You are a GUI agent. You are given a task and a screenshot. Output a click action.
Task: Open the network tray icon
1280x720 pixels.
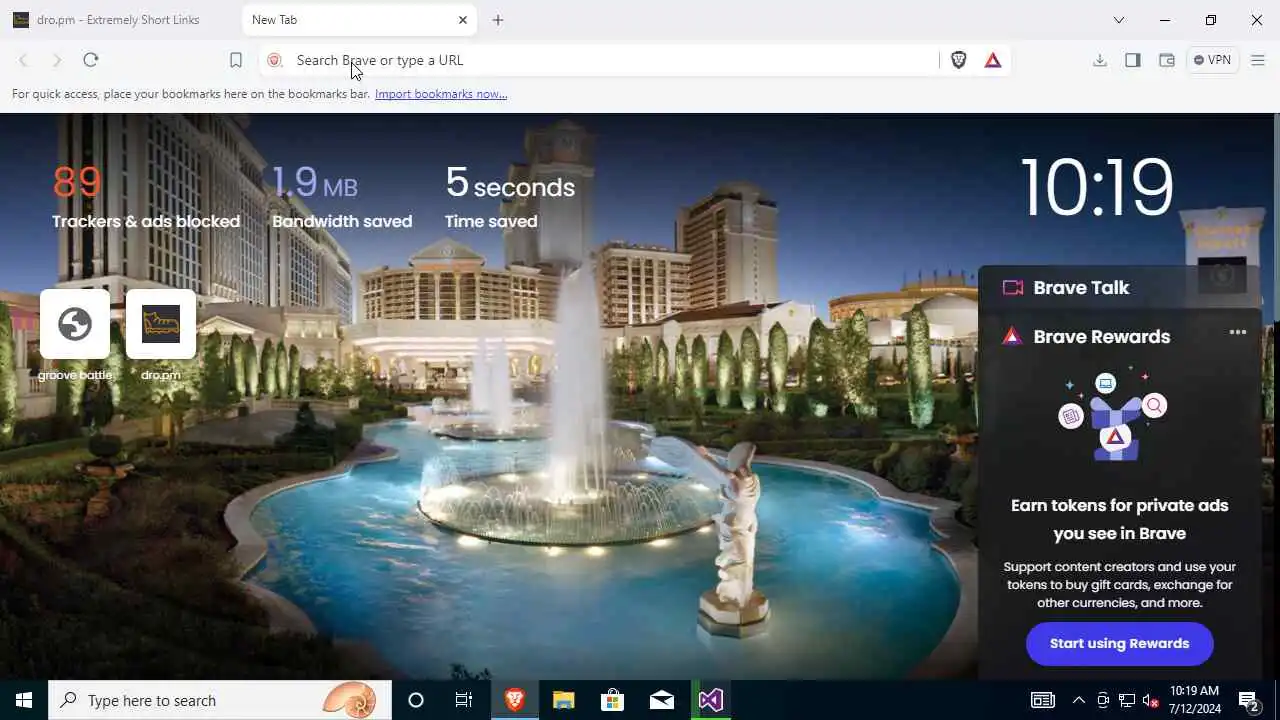coord(1127,700)
